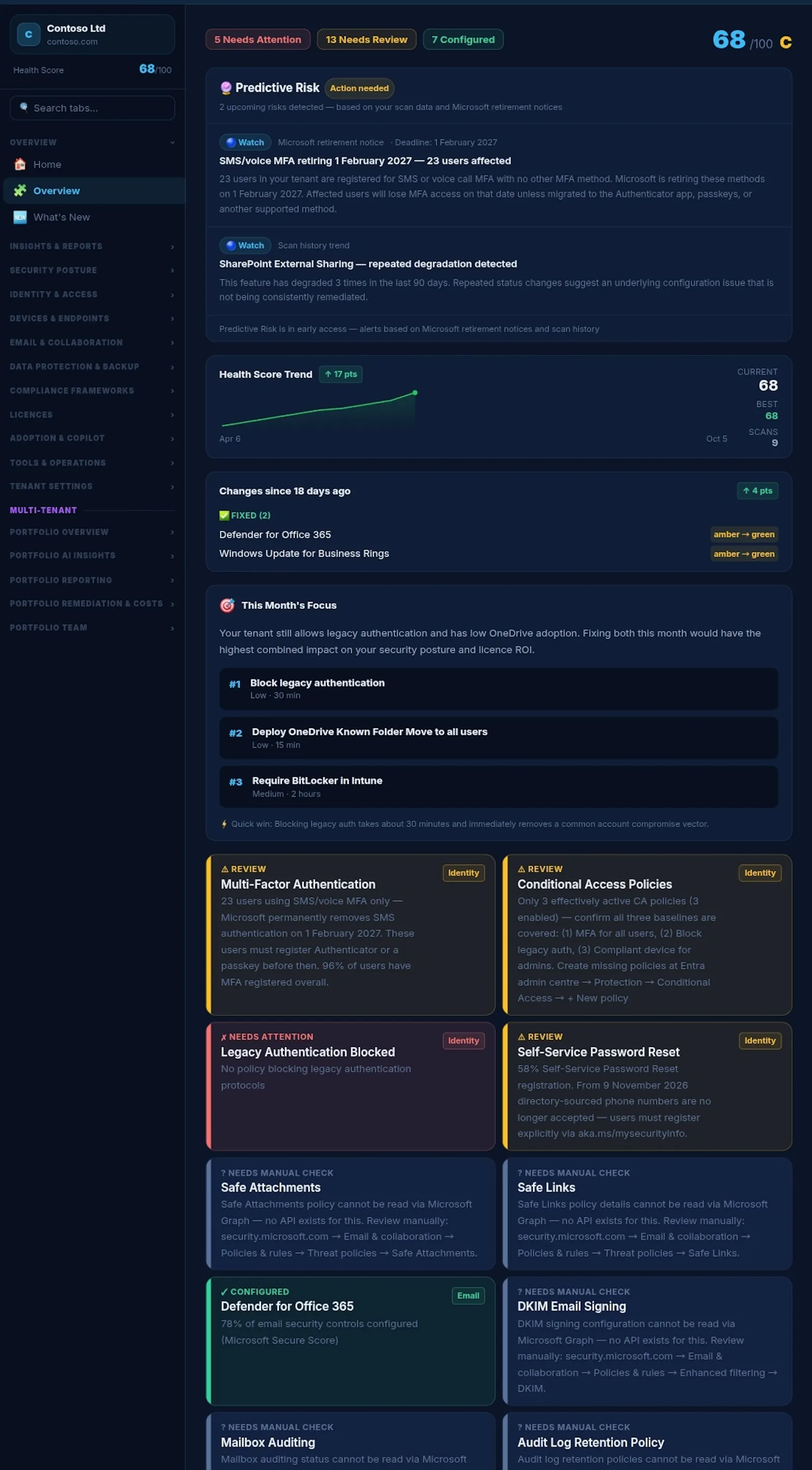The image size is (812, 1470).
Task: Collapse the OVERVIEW sidebar section
Action: click(x=92, y=142)
